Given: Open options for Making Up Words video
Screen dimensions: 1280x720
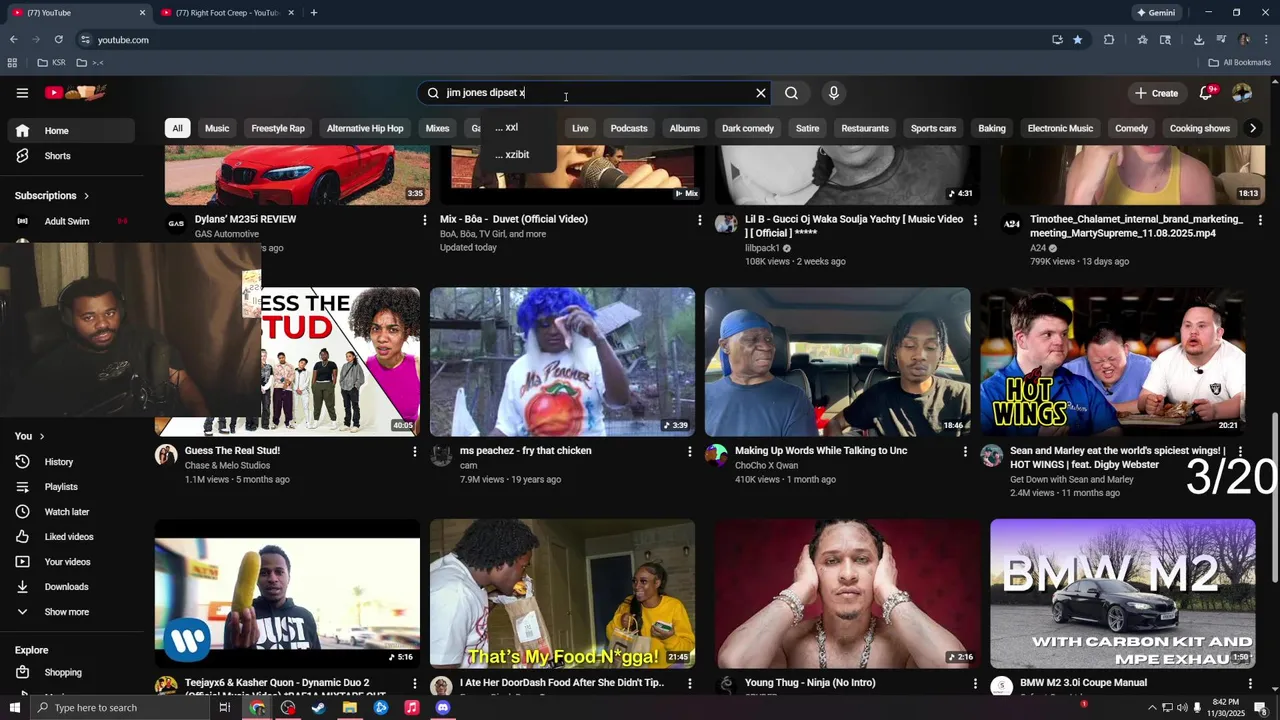Looking at the screenshot, I should click(x=965, y=452).
